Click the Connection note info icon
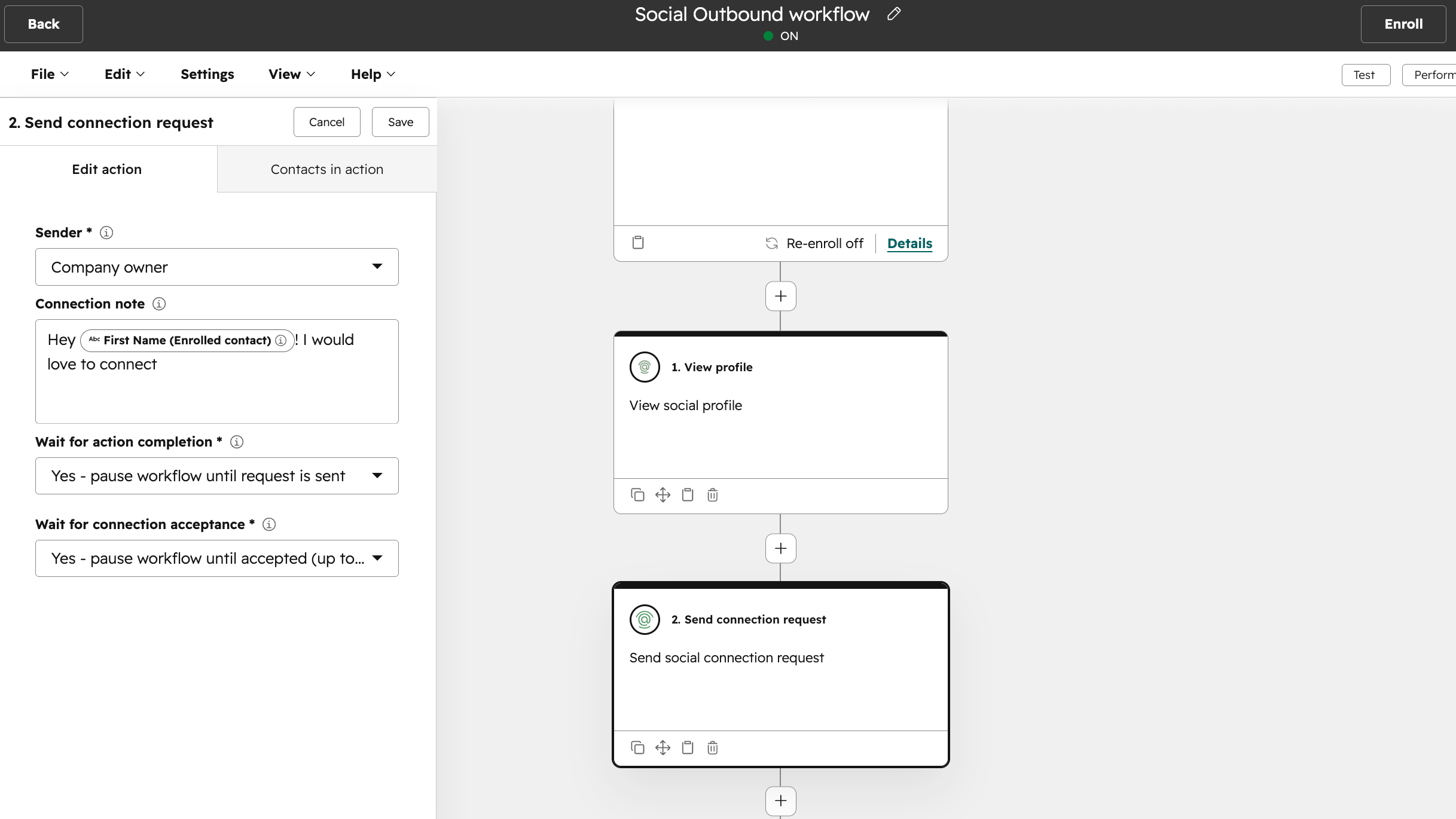The height and width of the screenshot is (819, 1456). tap(159, 304)
